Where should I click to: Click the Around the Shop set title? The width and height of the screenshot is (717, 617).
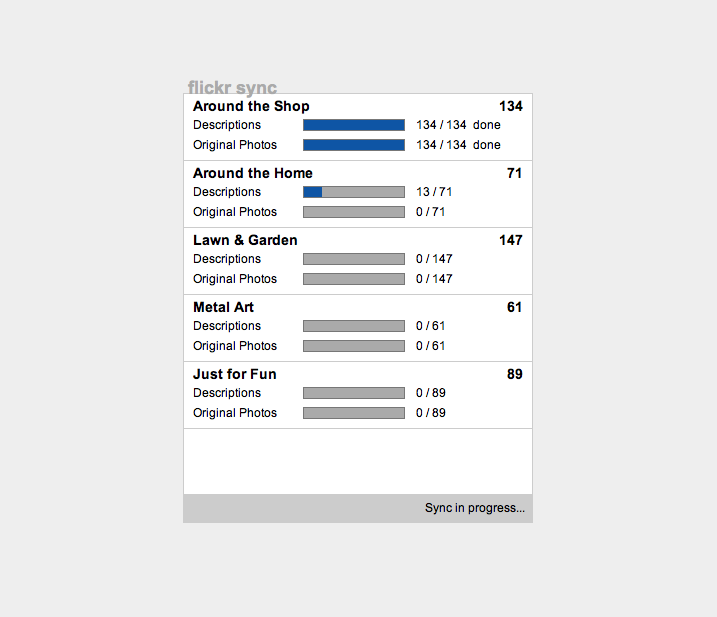251,106
